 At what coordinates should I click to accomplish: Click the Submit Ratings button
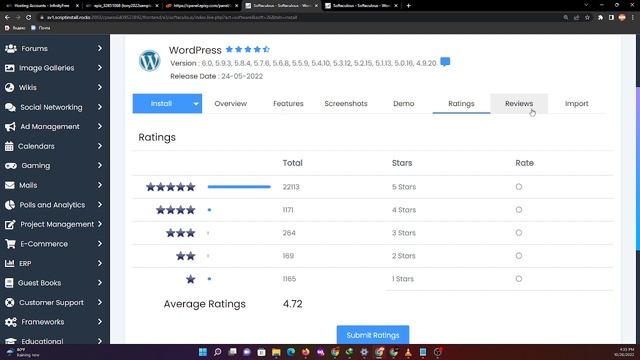[373, 335]
